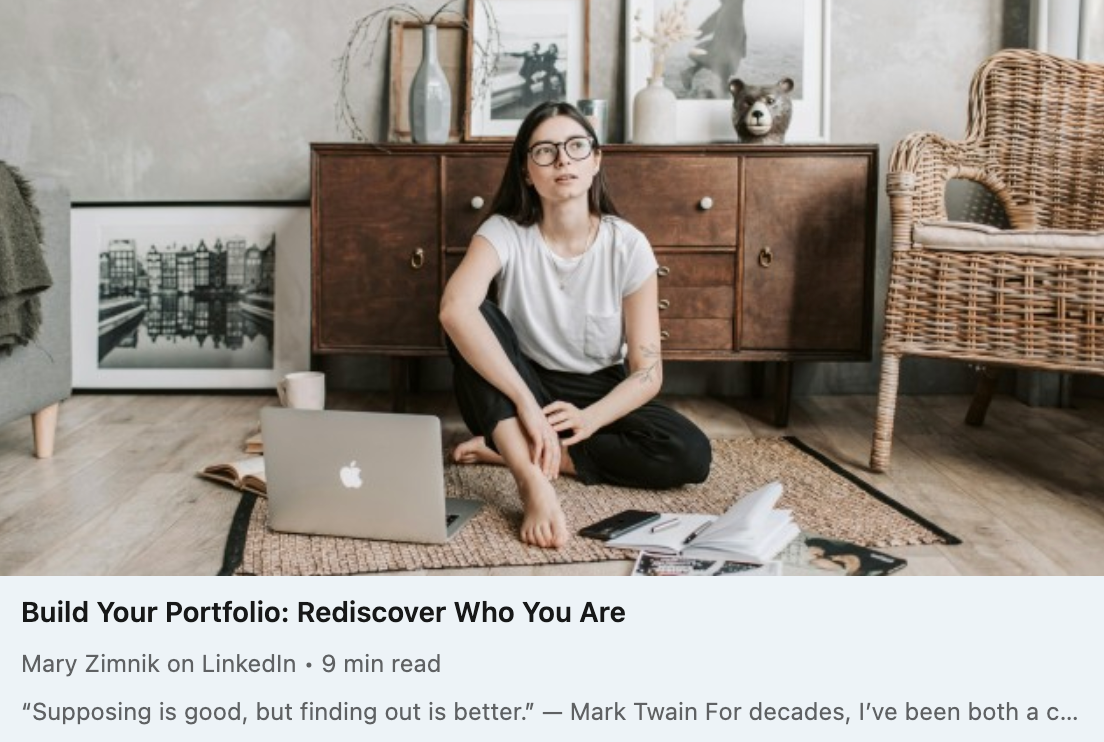Click the white bottle vase near the bear
The height and width of the screenshot is (742, 1104).
click(x=654, y=110)
